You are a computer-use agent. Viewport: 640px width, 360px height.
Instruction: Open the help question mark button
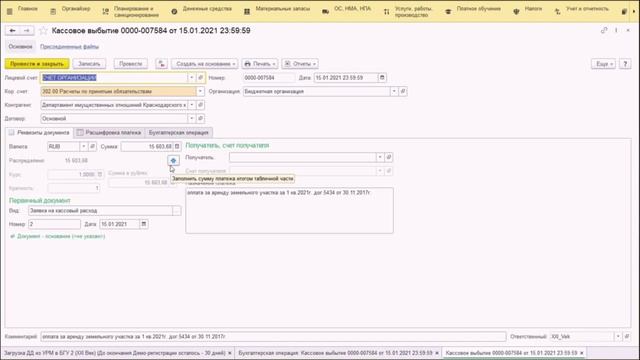tap(625, 64)
